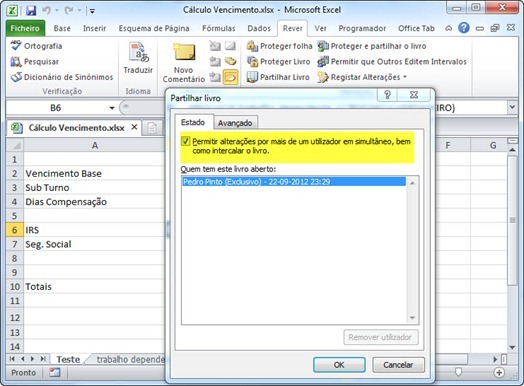Screen dimensions: 524x386
Task: Open the Ficheiro tab
Action: (x=25, y=28)
